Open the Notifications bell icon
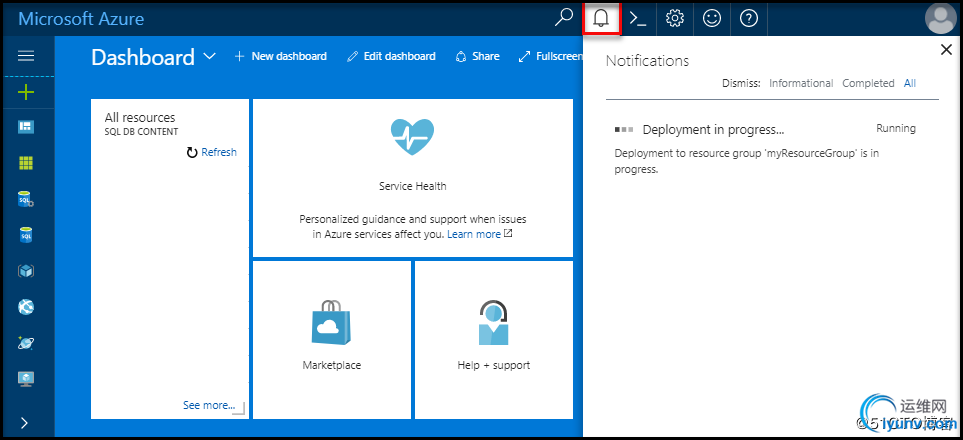 pyautogui.click(x=601, y=18)
